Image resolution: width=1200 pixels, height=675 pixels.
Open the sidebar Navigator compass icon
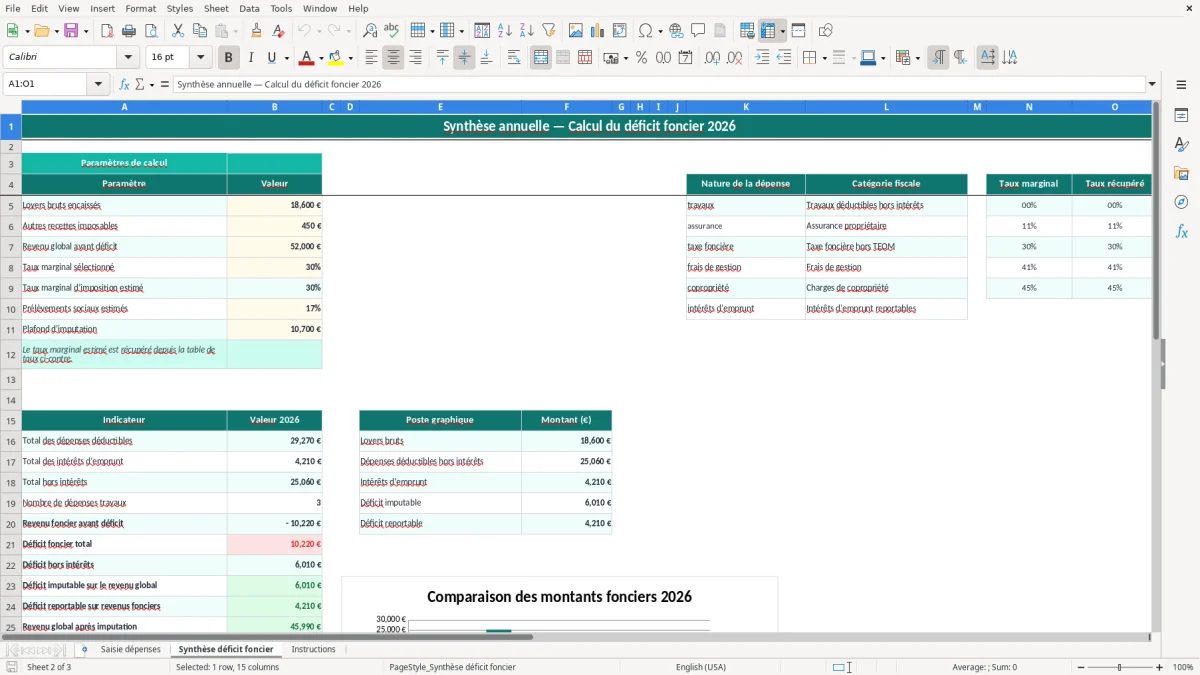pyautogui.click(x=1181, y=203)
